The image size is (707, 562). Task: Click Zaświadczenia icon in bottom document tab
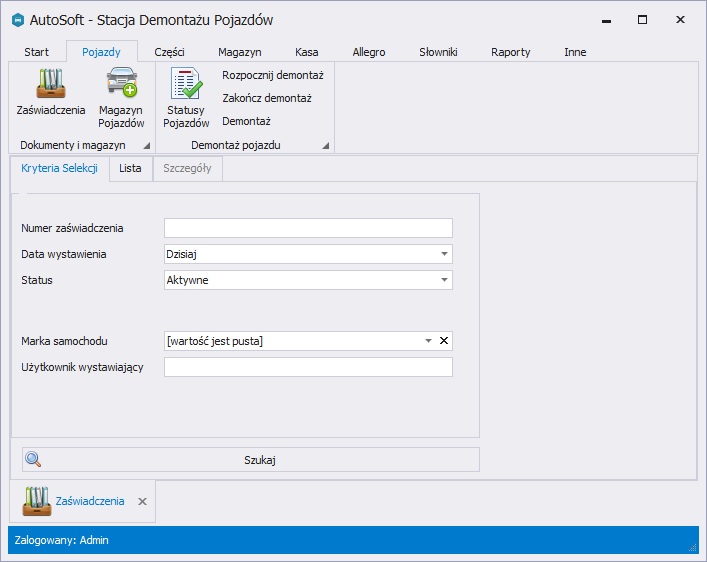[37, 500]
